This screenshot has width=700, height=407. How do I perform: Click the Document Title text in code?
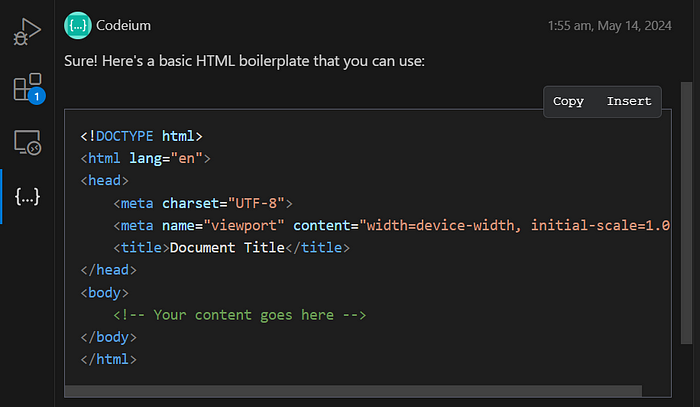pyautogui.click(x=227, y=248)
